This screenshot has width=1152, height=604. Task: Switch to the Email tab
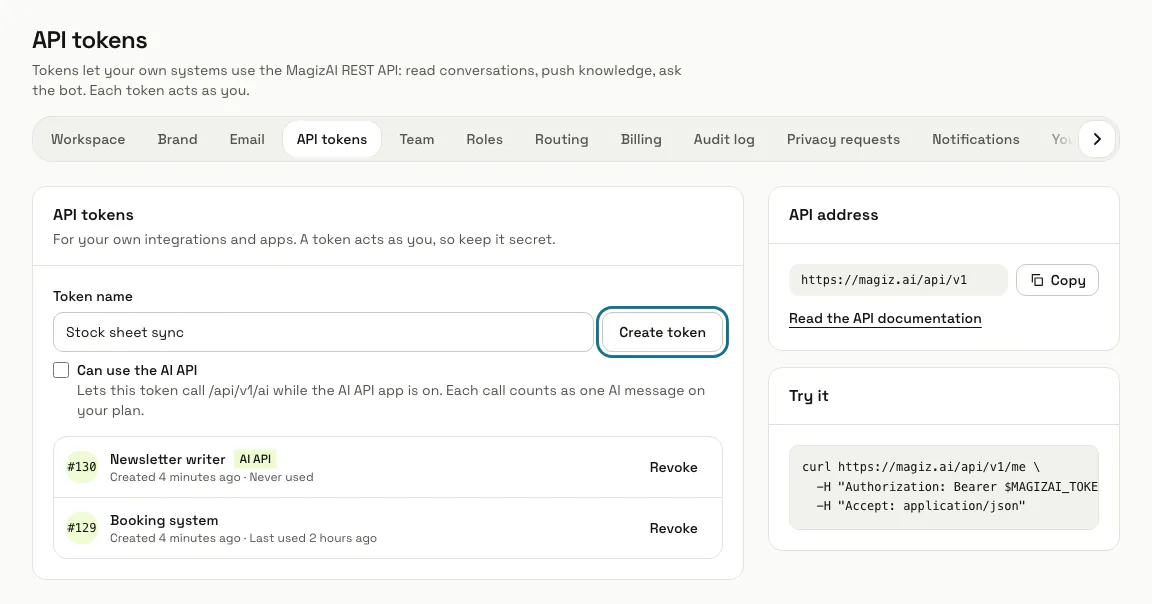tap(247, 140)
